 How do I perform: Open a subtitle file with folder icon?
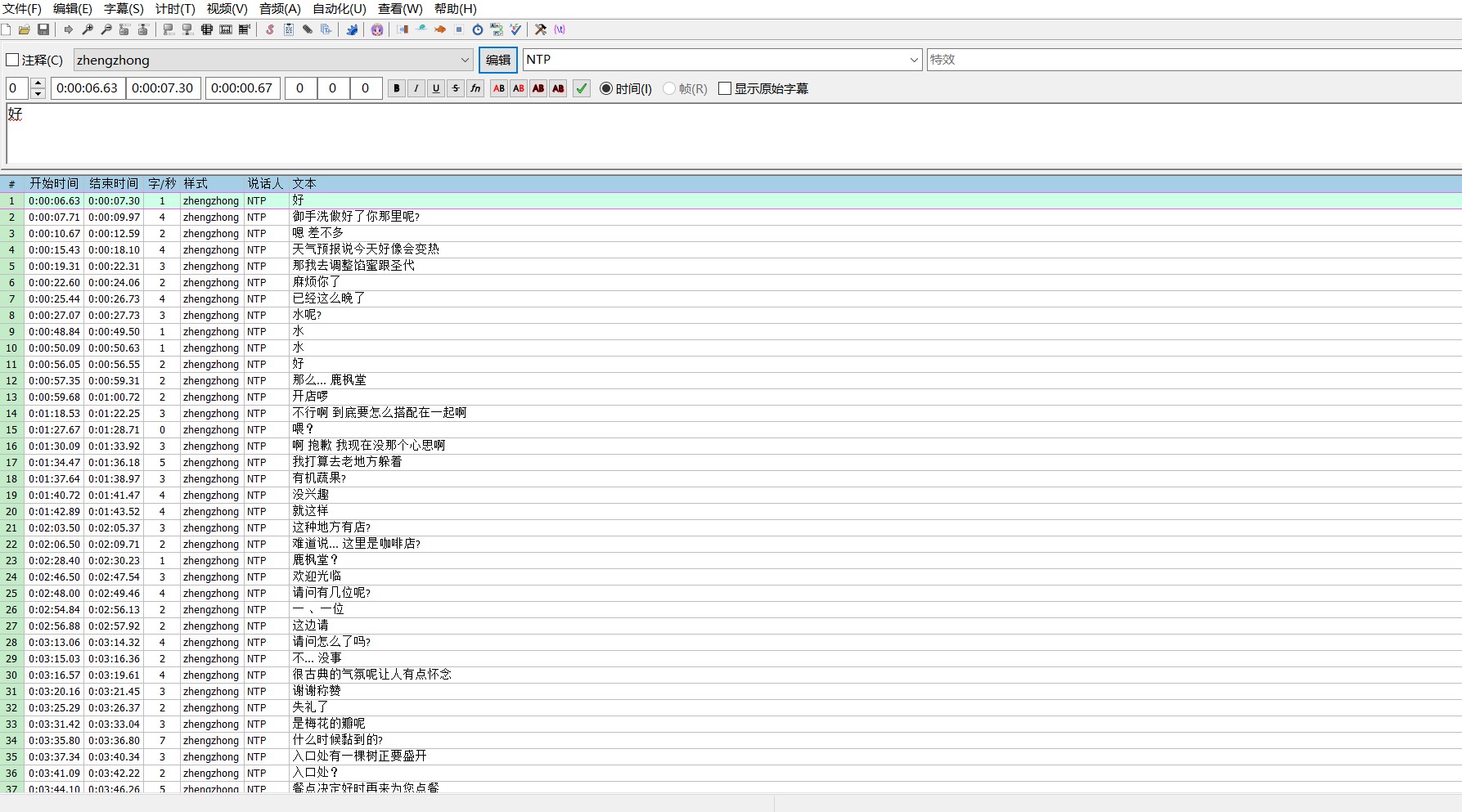25,29
